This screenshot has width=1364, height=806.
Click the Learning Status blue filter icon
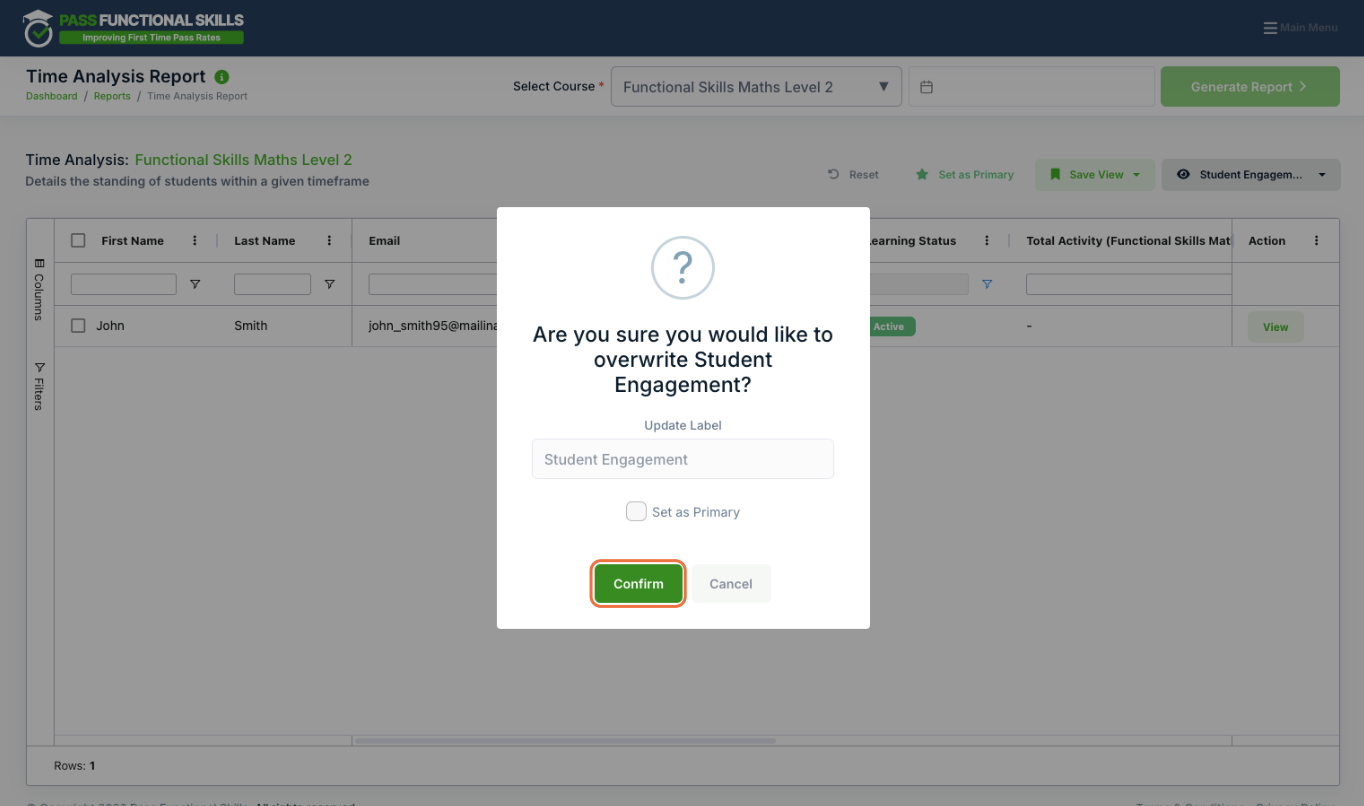point(987,284)
